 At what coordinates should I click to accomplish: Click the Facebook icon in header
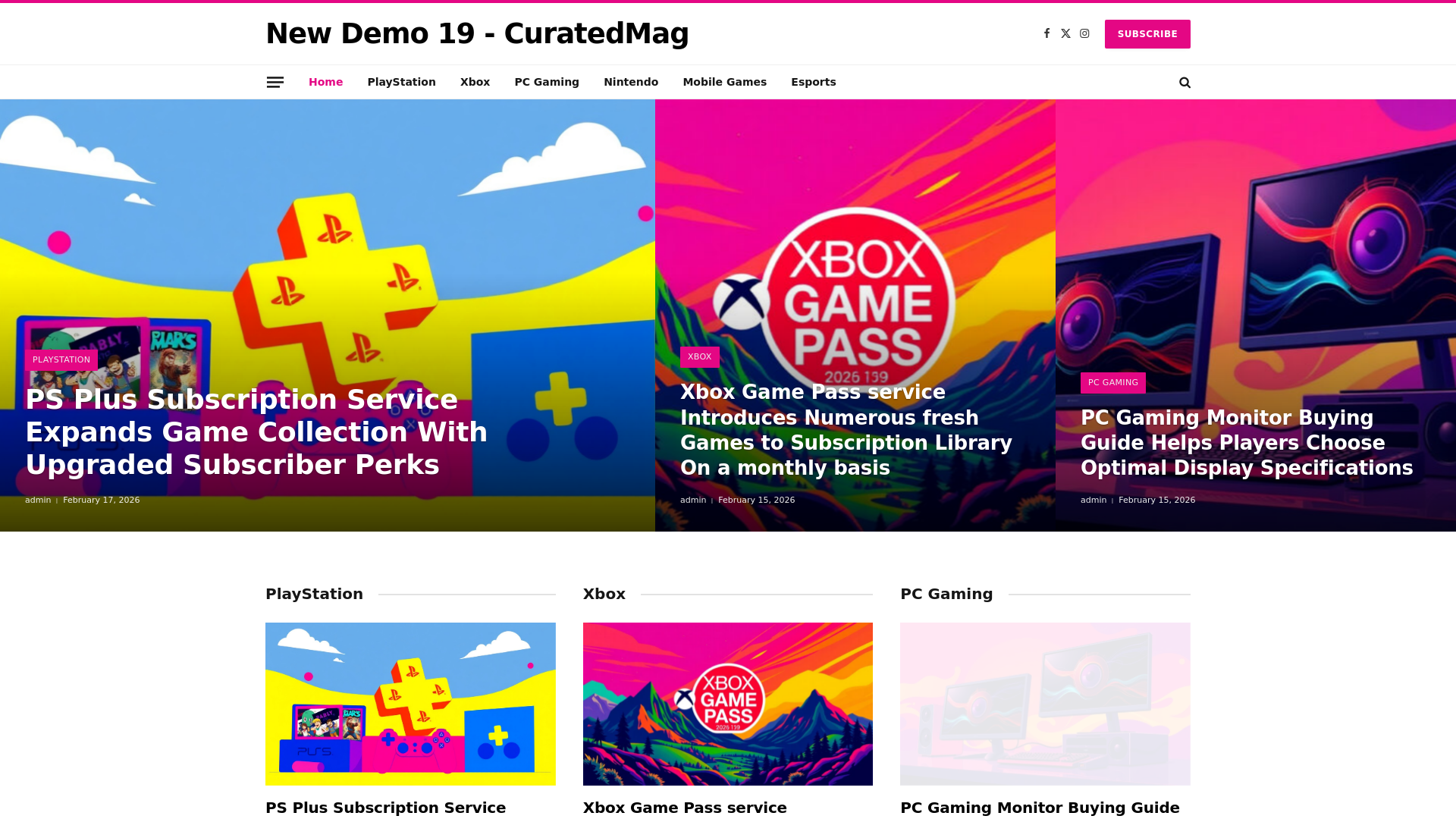coord(1046,33)
